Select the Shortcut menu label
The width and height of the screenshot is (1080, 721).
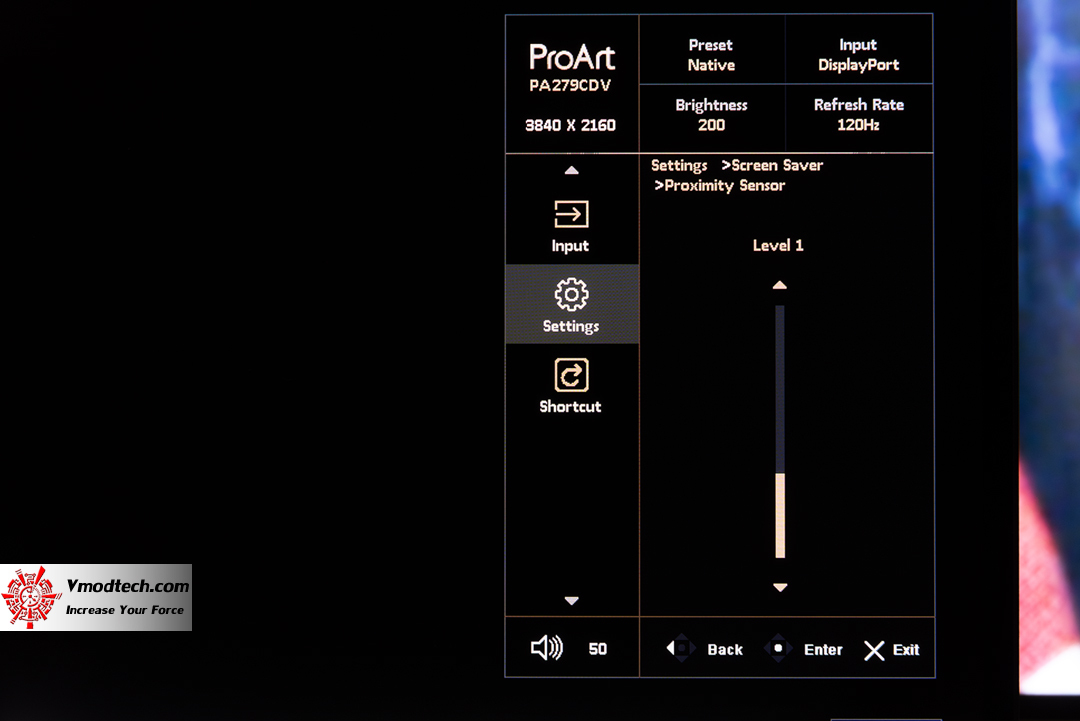point(570,406)
